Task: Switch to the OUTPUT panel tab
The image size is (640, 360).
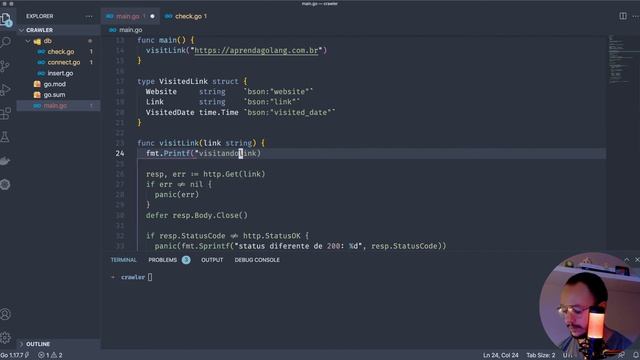Action: [x=212, y=260]
